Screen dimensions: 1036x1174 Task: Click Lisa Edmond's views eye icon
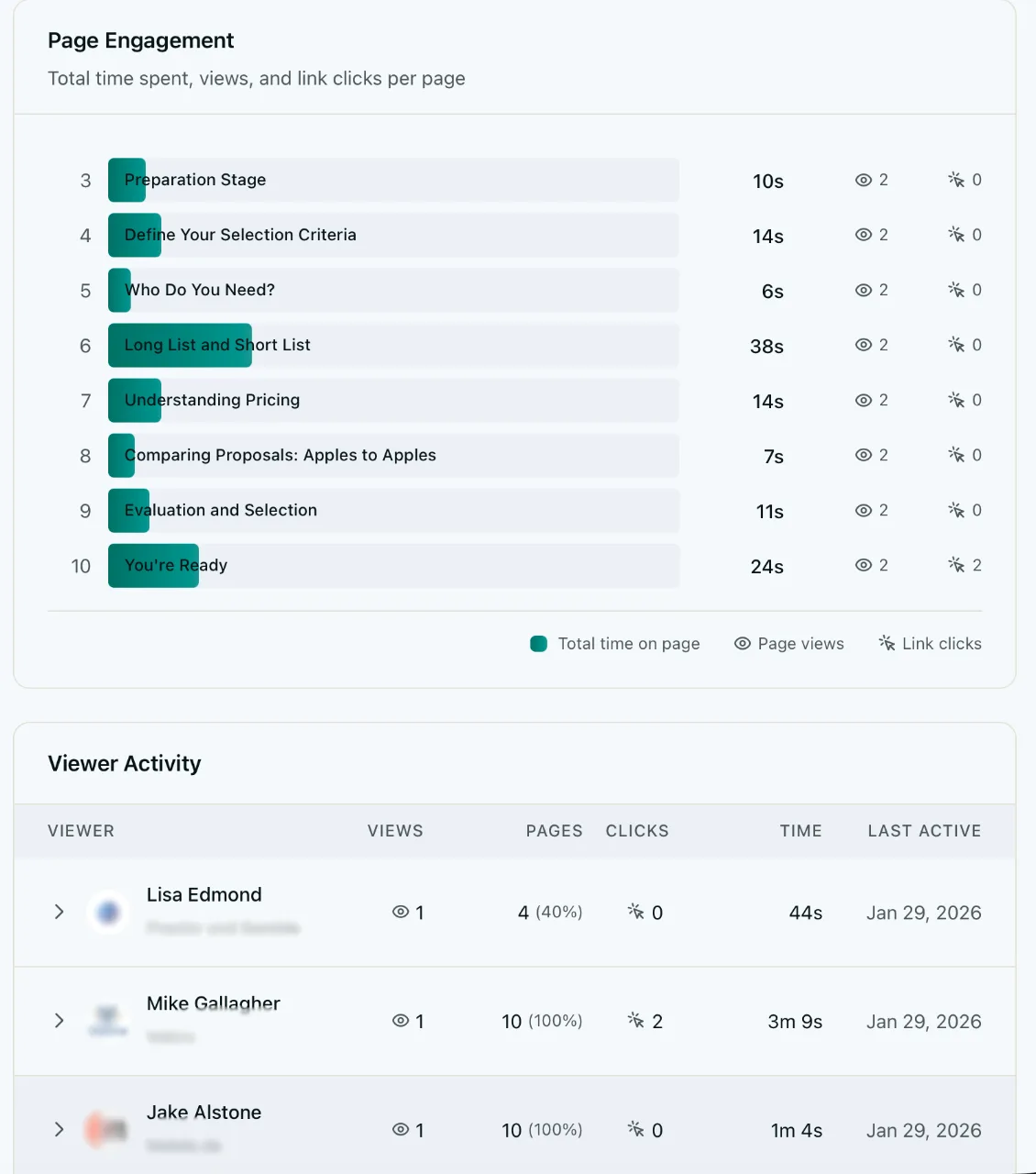pos(401,912)
